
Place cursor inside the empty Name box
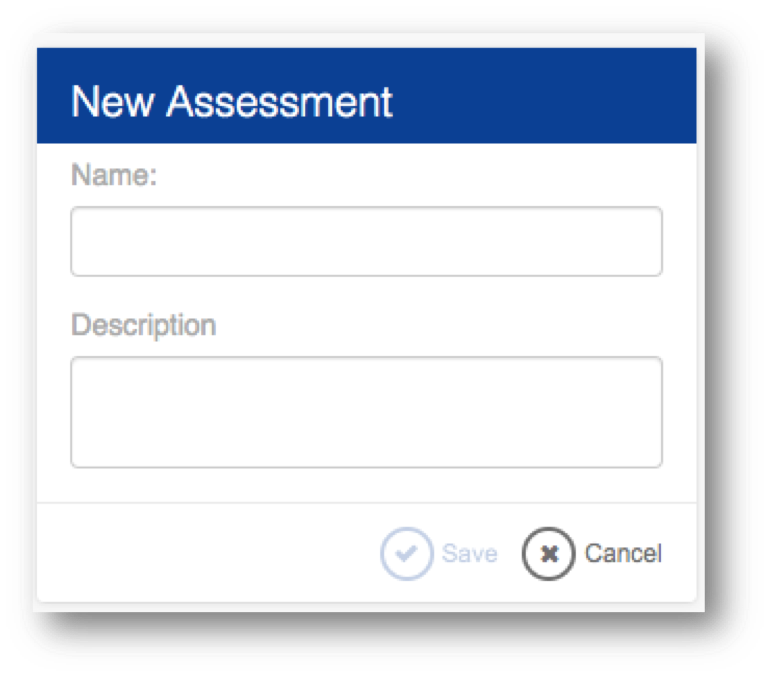pos(366,241)
